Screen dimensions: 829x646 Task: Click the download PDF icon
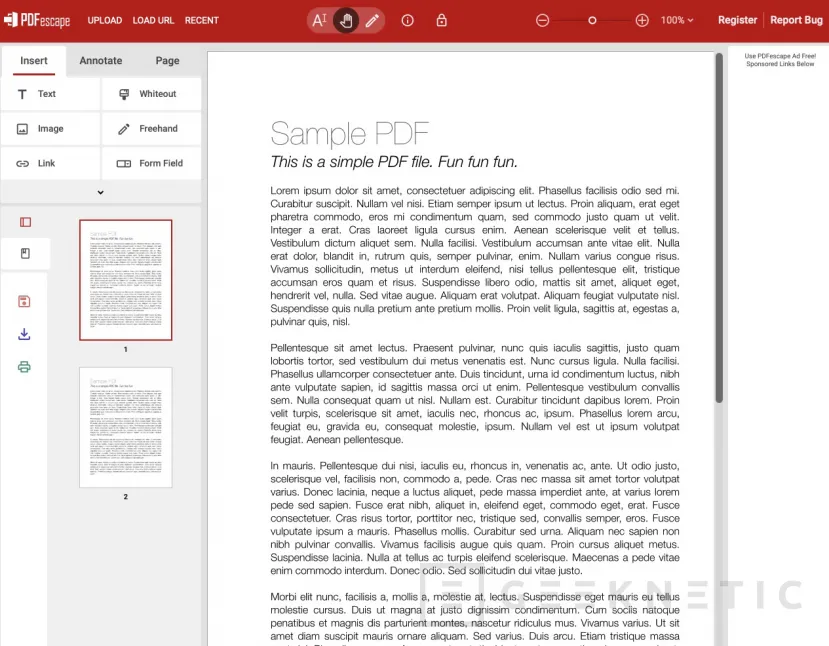click(24, 334)
